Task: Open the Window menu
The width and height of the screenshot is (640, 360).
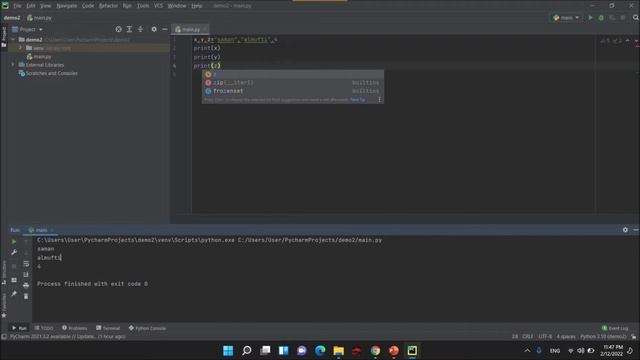Action: [177, 6]
